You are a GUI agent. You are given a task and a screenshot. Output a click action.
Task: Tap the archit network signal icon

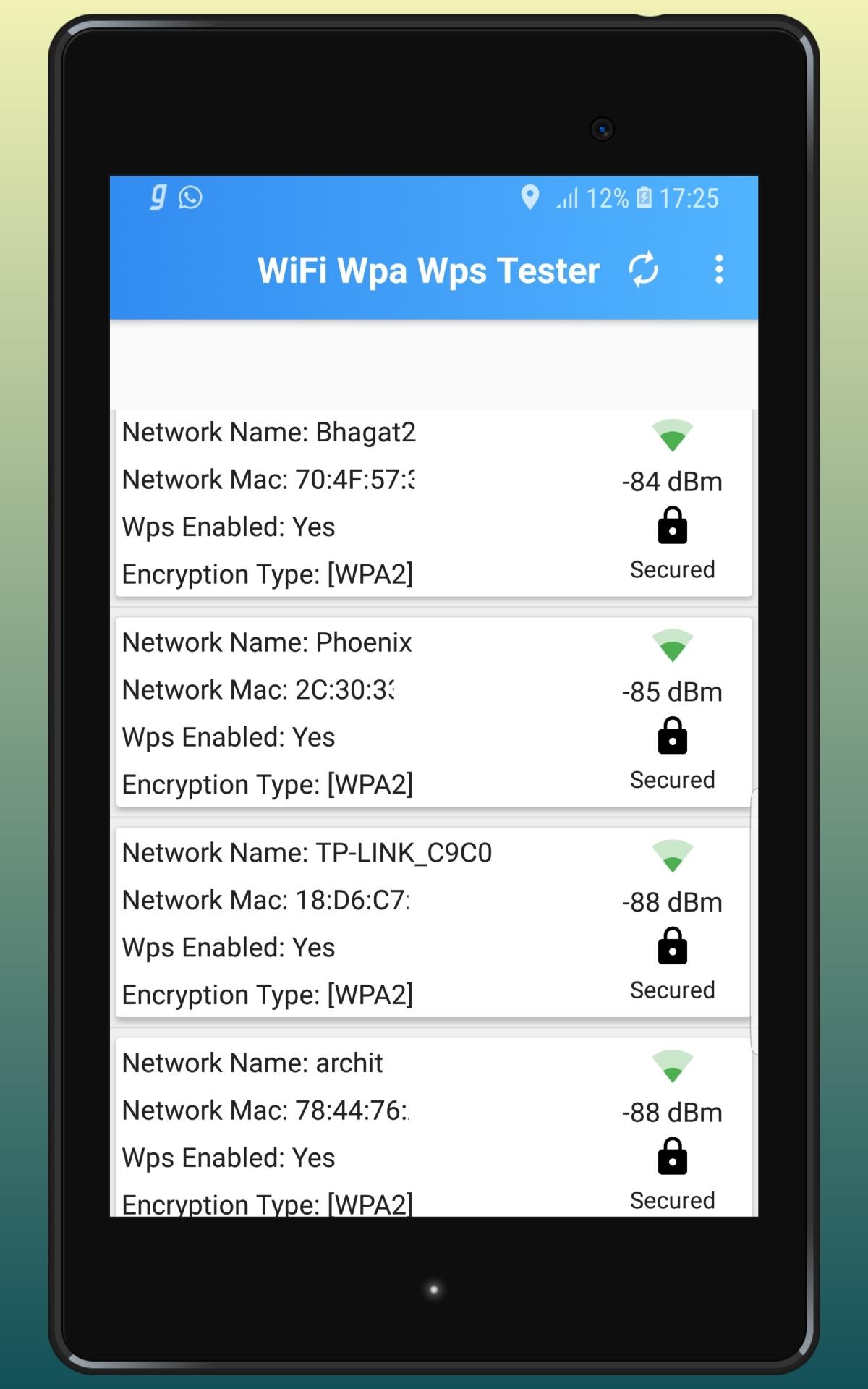pos(672,1066)
